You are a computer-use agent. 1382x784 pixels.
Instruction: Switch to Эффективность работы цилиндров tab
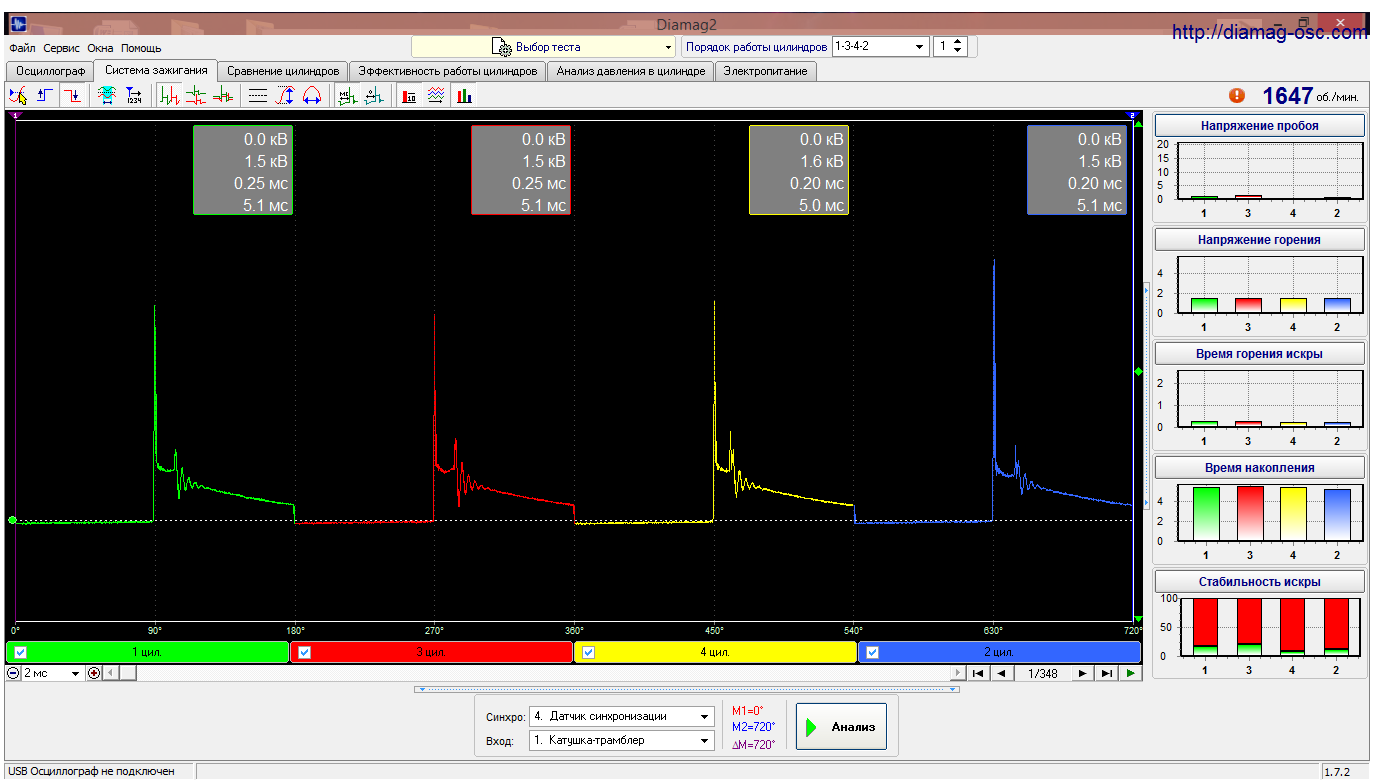[448, 71]
